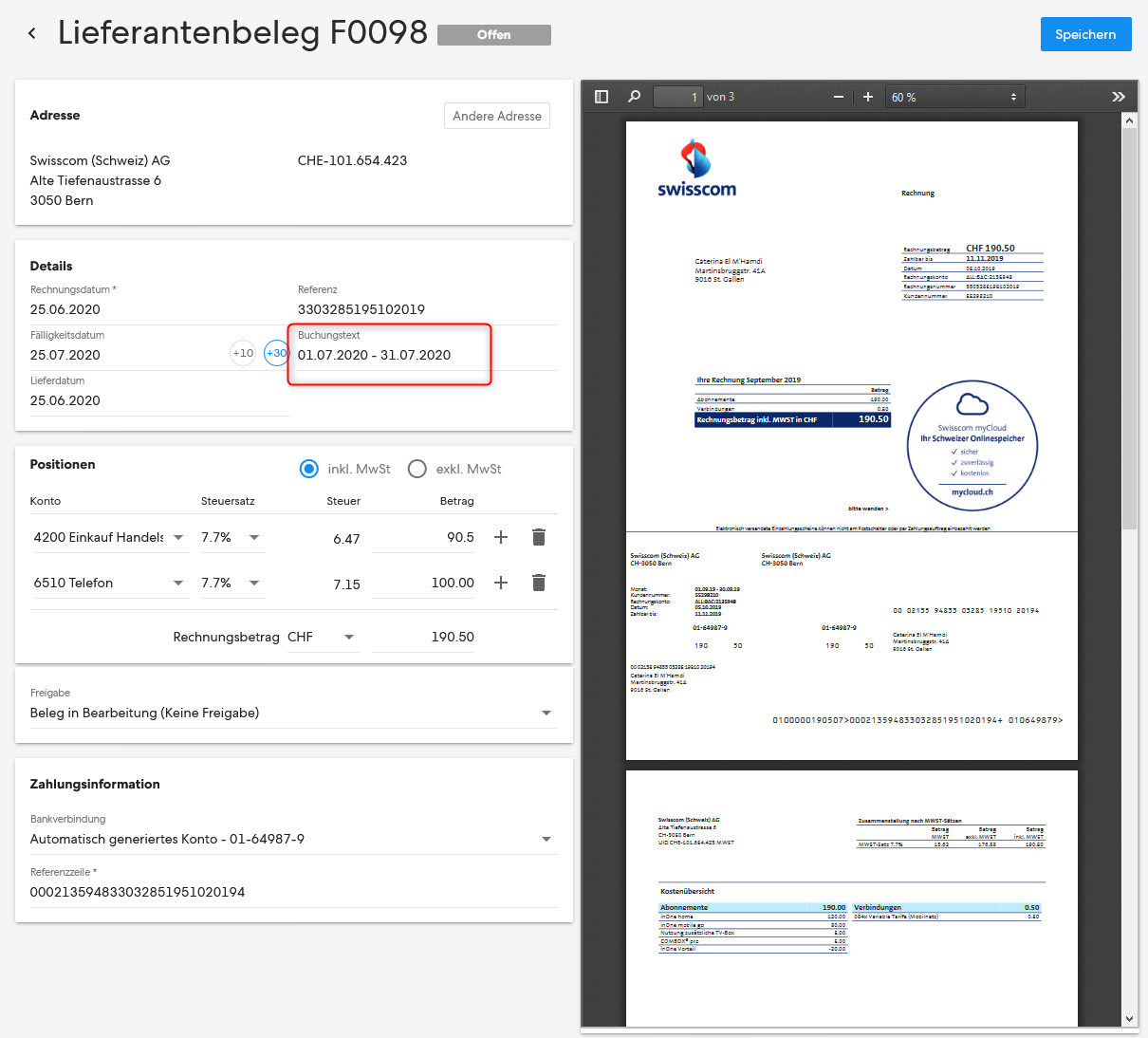Delete the 4200 Einkauf position row
This screenshot has width=1148, height=1038.
pos(539,537)
